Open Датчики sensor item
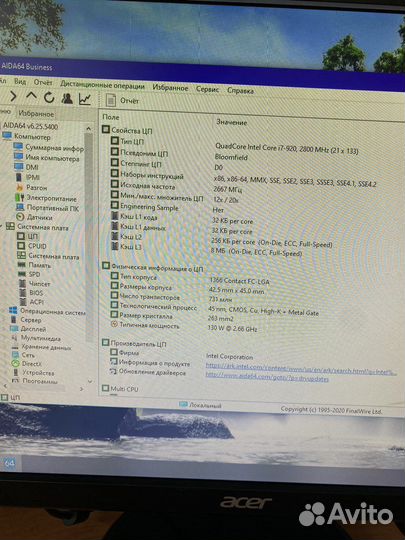405x540 pixels. coord(39,217)
